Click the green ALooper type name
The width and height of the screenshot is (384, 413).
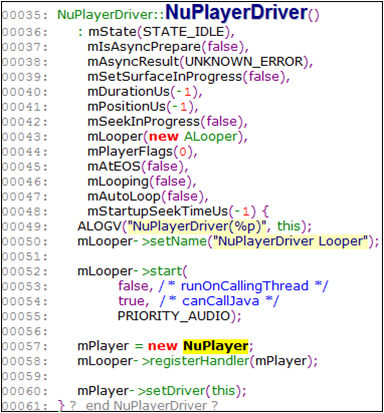(x=211, y=137)
